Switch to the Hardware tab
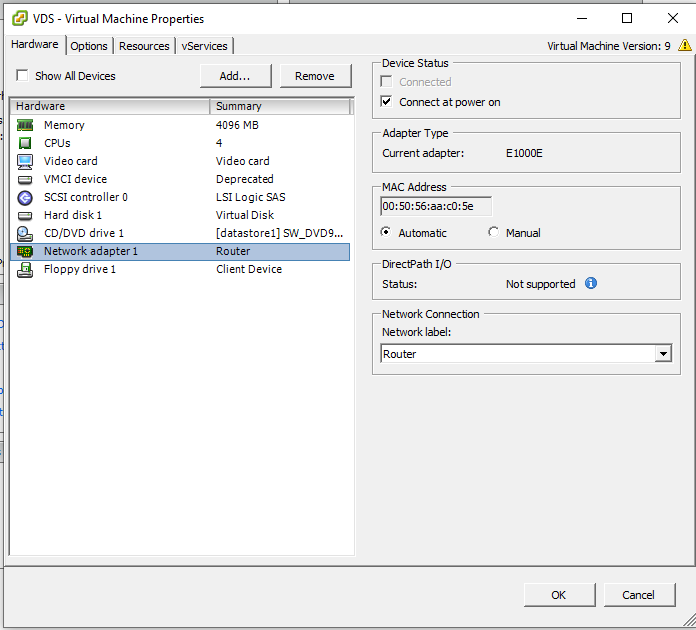 [x=35, y=44]
